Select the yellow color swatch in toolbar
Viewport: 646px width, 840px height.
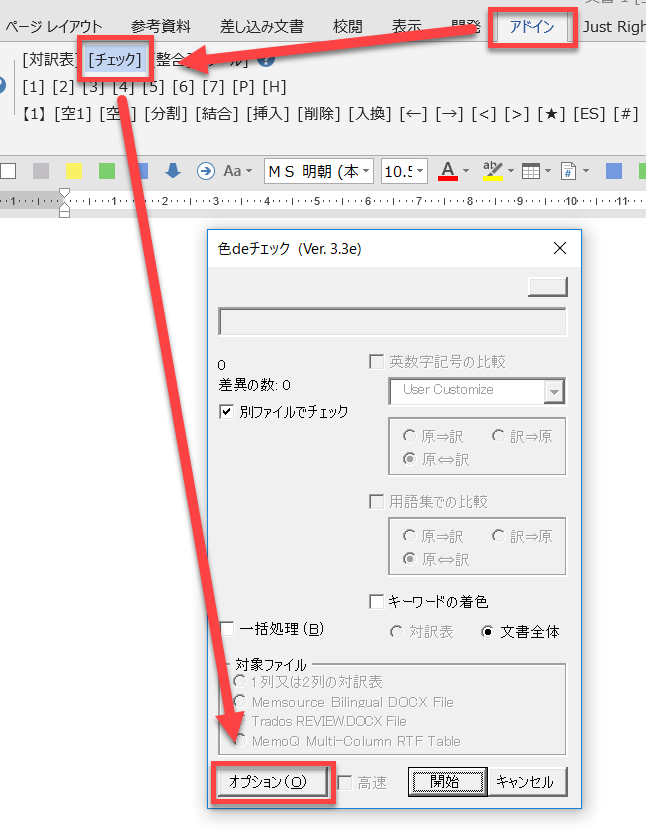click(x=73, y=171)
